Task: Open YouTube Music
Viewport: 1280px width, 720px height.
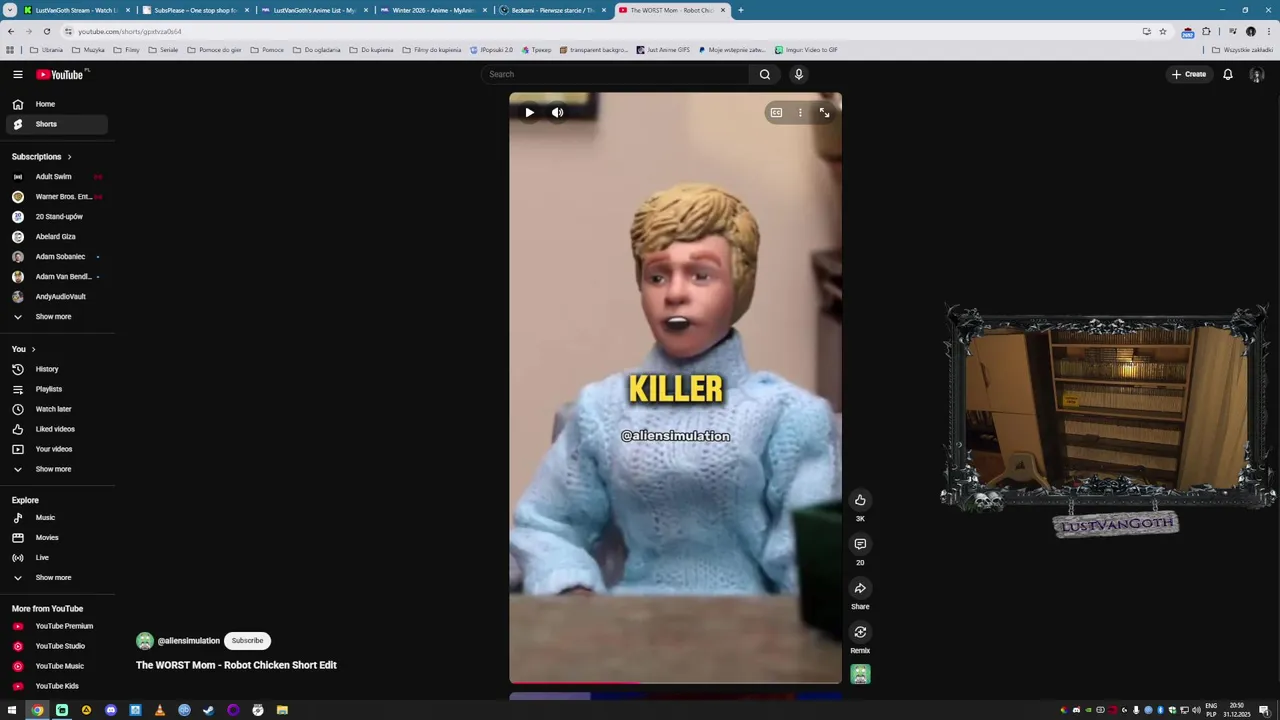Action: (x=55, y=666)
